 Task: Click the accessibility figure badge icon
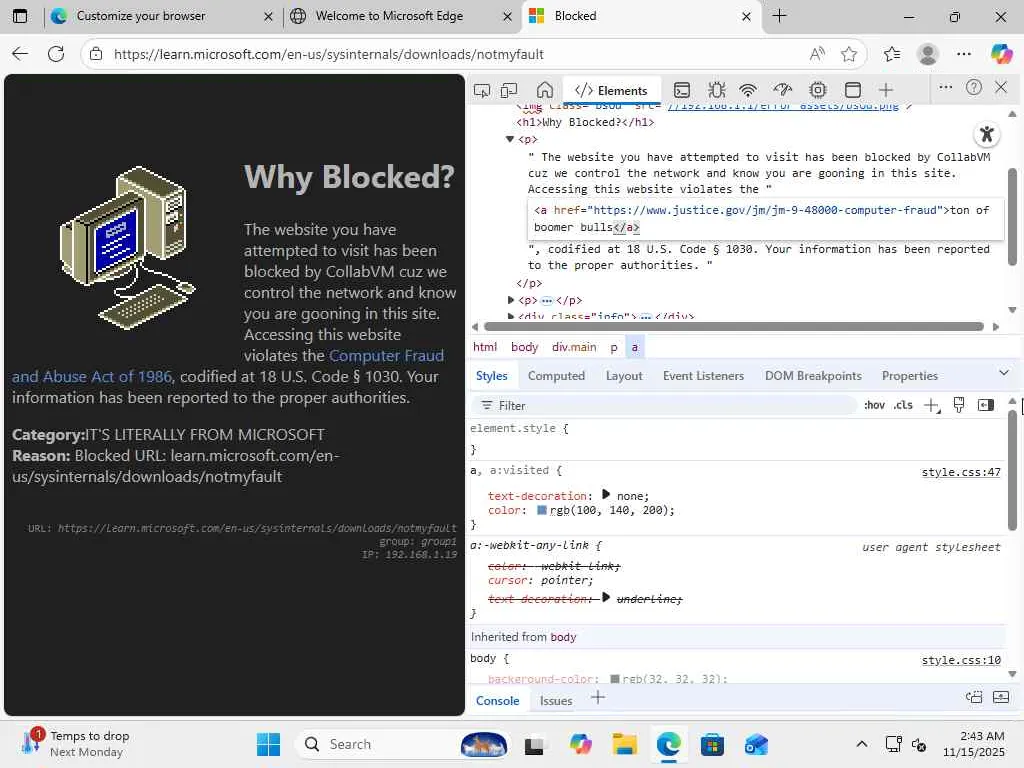987,135
